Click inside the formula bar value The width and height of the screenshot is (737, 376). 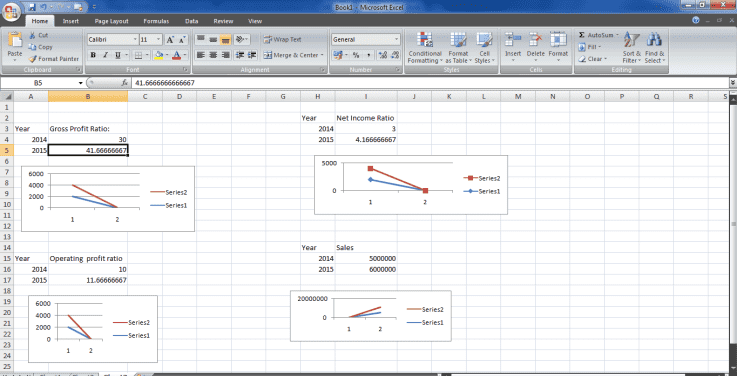click(429, 83)
